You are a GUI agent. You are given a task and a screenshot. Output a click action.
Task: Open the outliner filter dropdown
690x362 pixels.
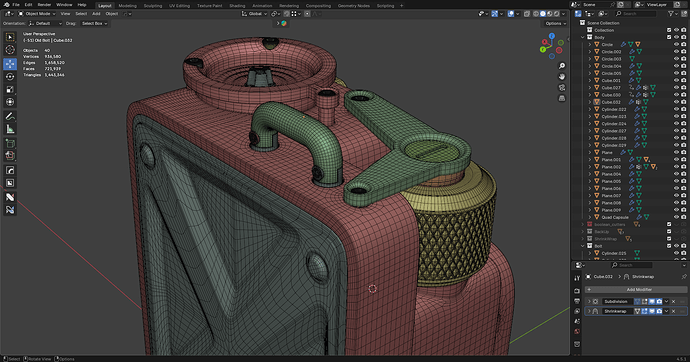pyautogui.click(x=673, y=14)
